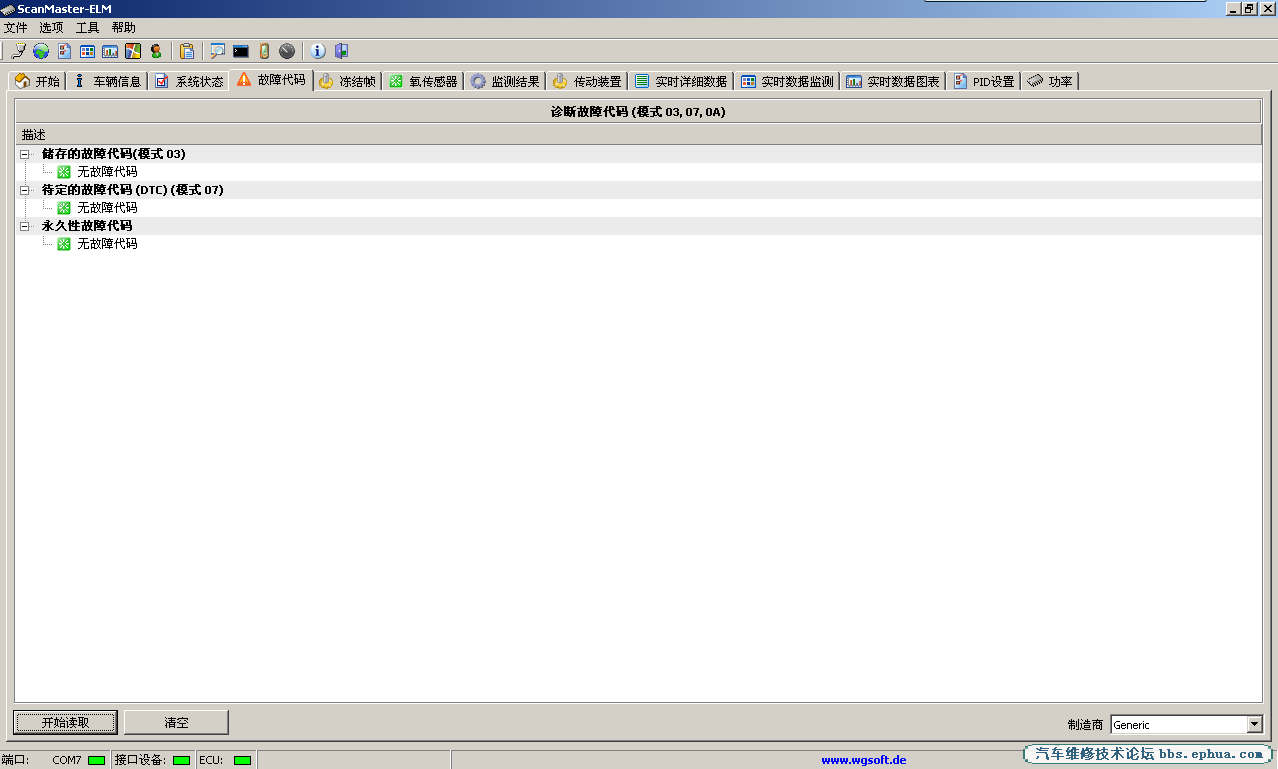This screenshot has width=1278, height=769.
Task: Open the 文件 menu
Action: point(16,28)
